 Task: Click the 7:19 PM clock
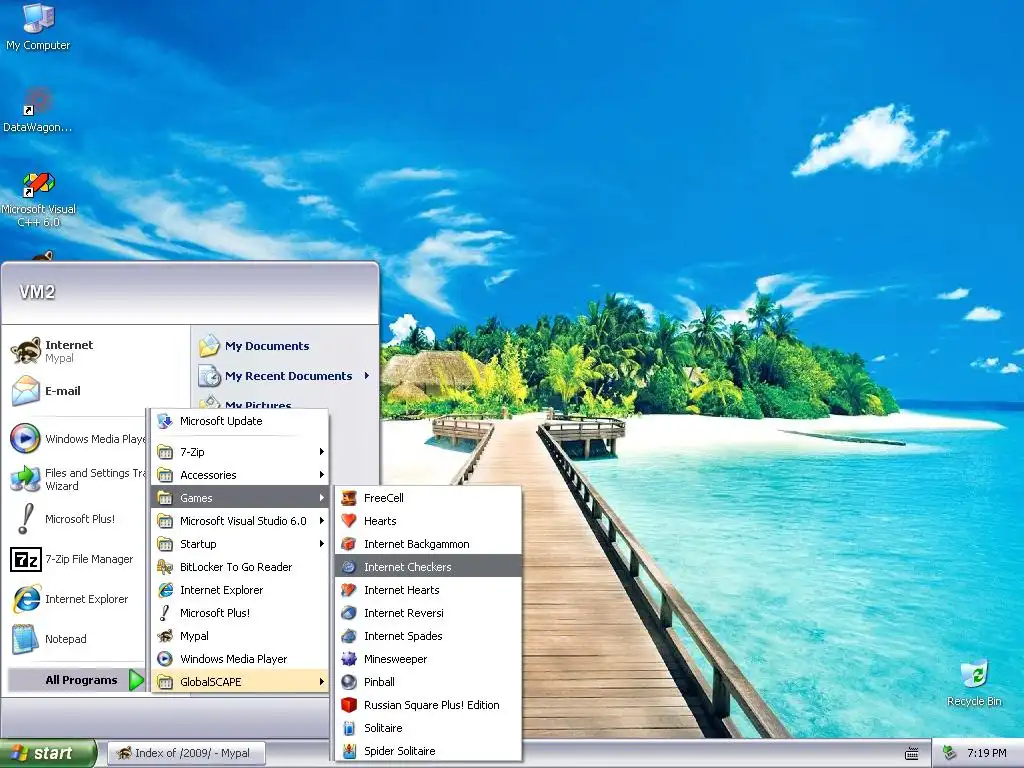point(987,753)
